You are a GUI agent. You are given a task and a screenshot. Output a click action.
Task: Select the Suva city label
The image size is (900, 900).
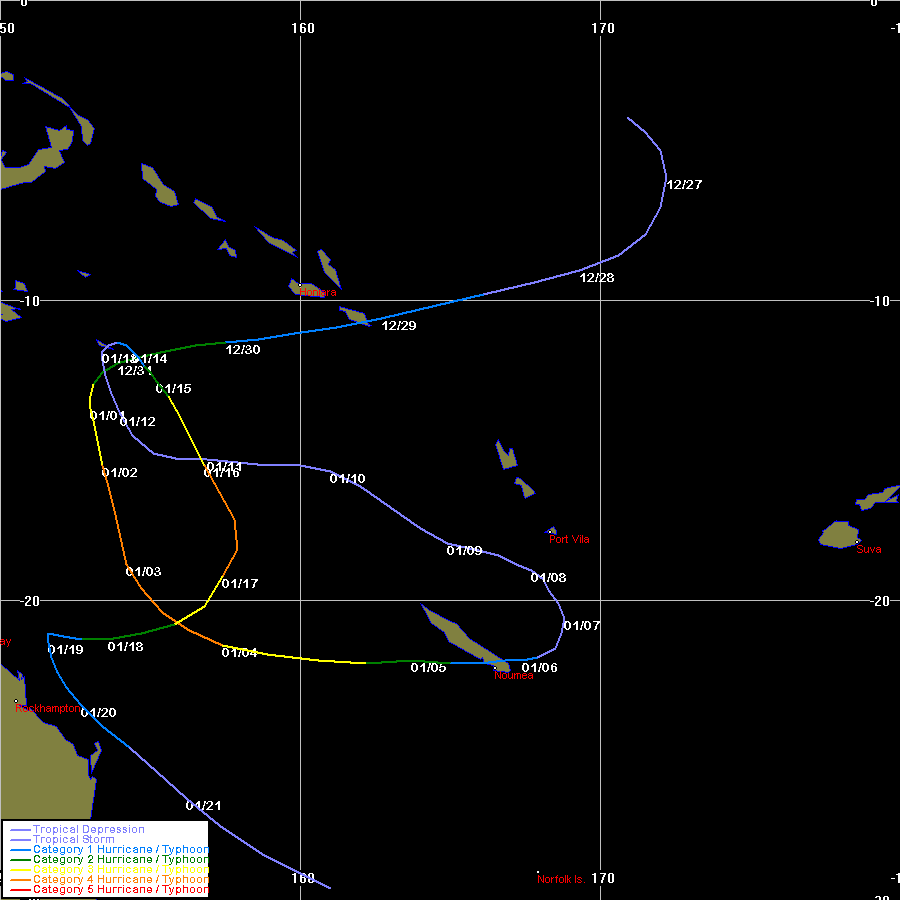869,549
